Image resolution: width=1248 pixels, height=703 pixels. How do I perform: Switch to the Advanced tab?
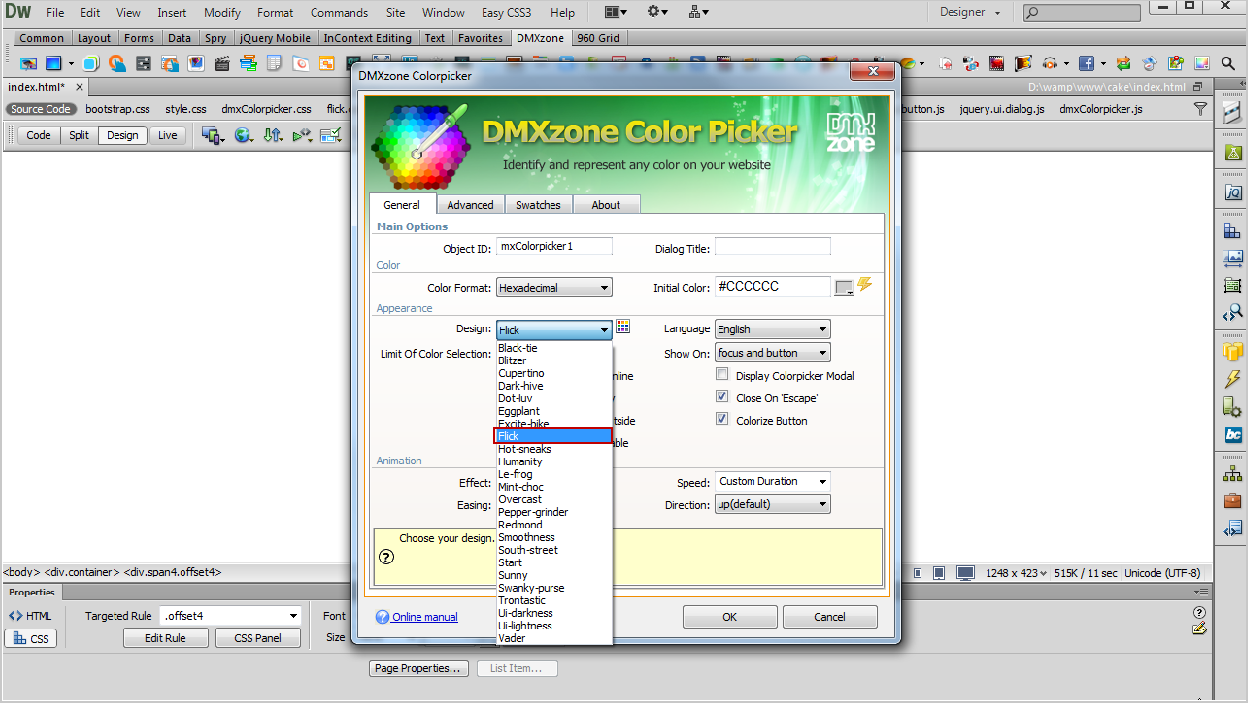(470, 205)
